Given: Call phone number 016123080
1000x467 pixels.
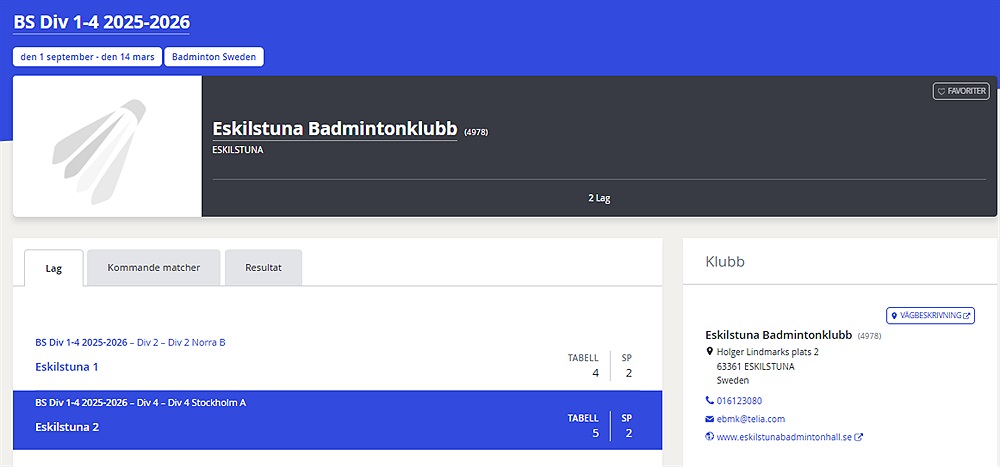Looking at the screenshot, I should [x=739, y=401].
